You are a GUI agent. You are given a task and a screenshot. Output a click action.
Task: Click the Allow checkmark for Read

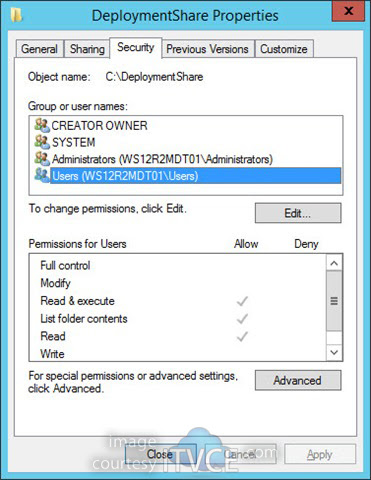(x=242, y=336)
